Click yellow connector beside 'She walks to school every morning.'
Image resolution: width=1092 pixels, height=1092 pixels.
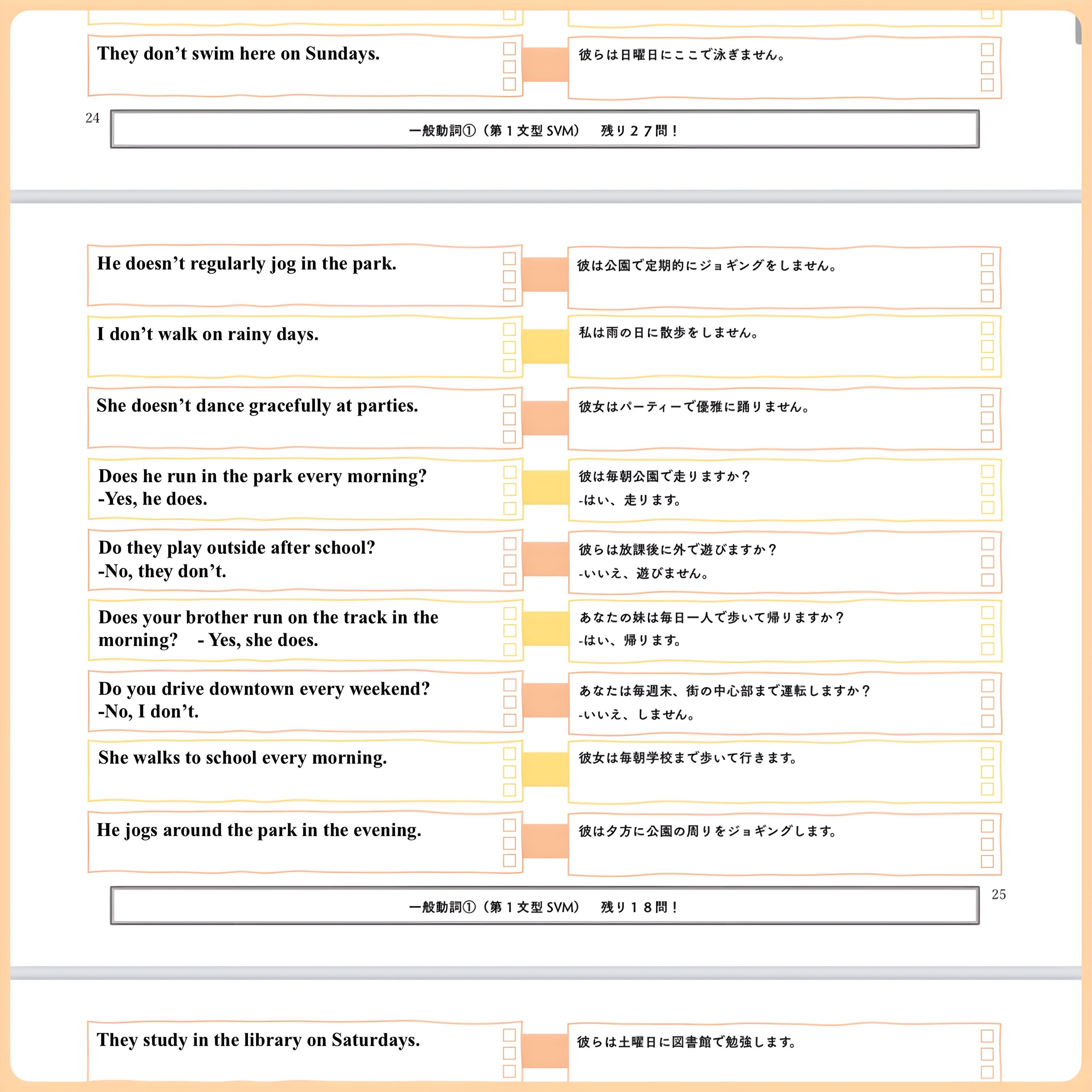tap(545, 769)
